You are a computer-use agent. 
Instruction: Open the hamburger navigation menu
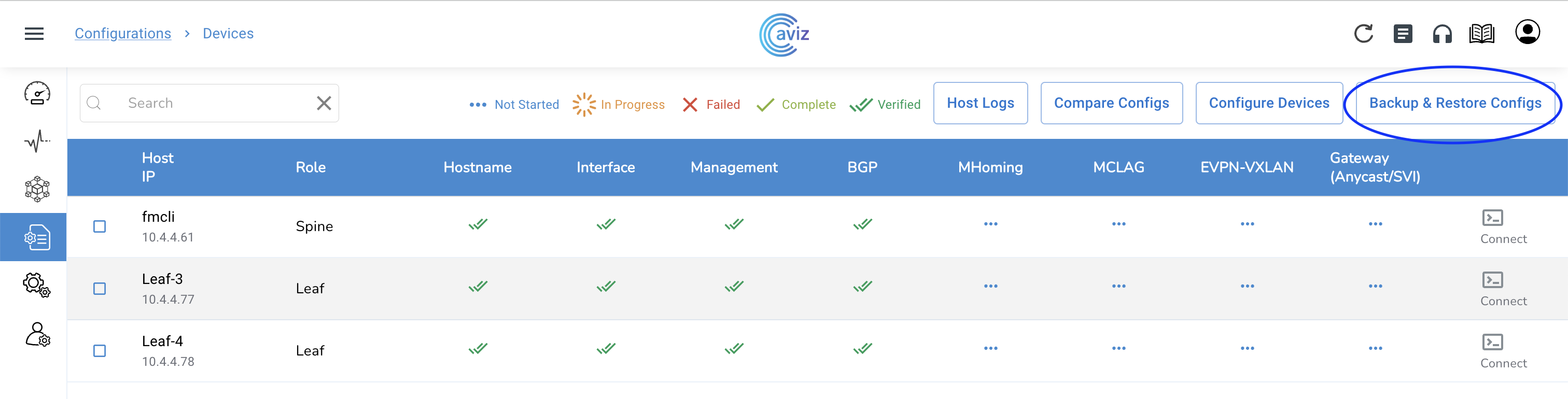[x=34, y=34]
